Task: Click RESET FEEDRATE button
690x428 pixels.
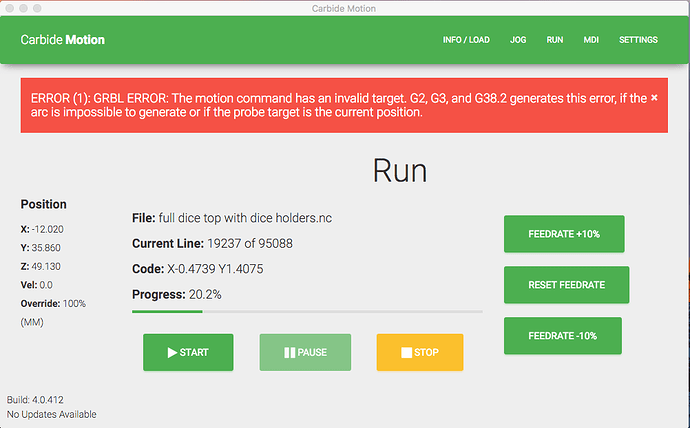Action: click(567, 285)
